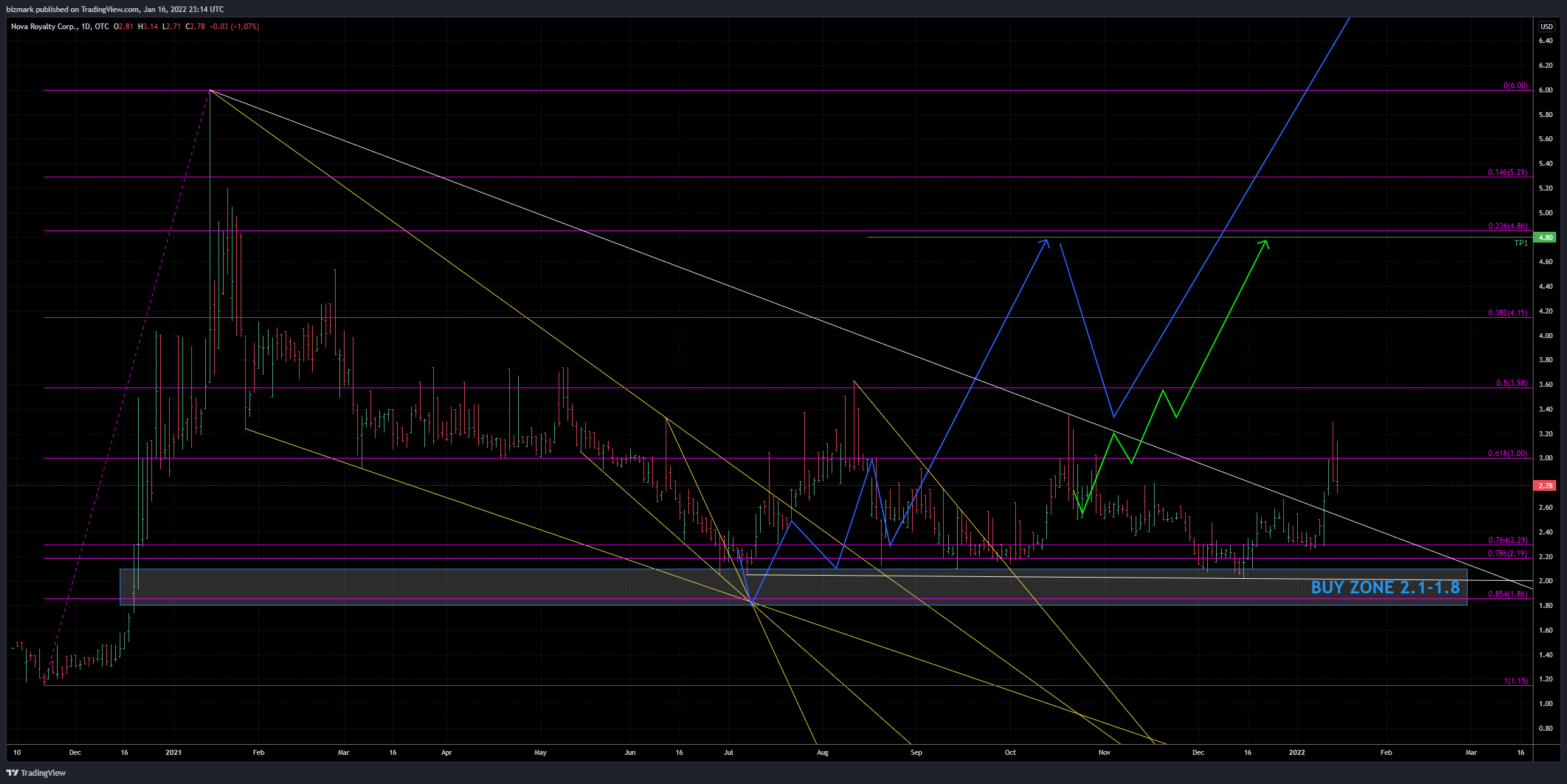Viewport: 1567px width, 784px height.
Task: Click the 1.00 value on price axis
Action: click(1545, 704)
